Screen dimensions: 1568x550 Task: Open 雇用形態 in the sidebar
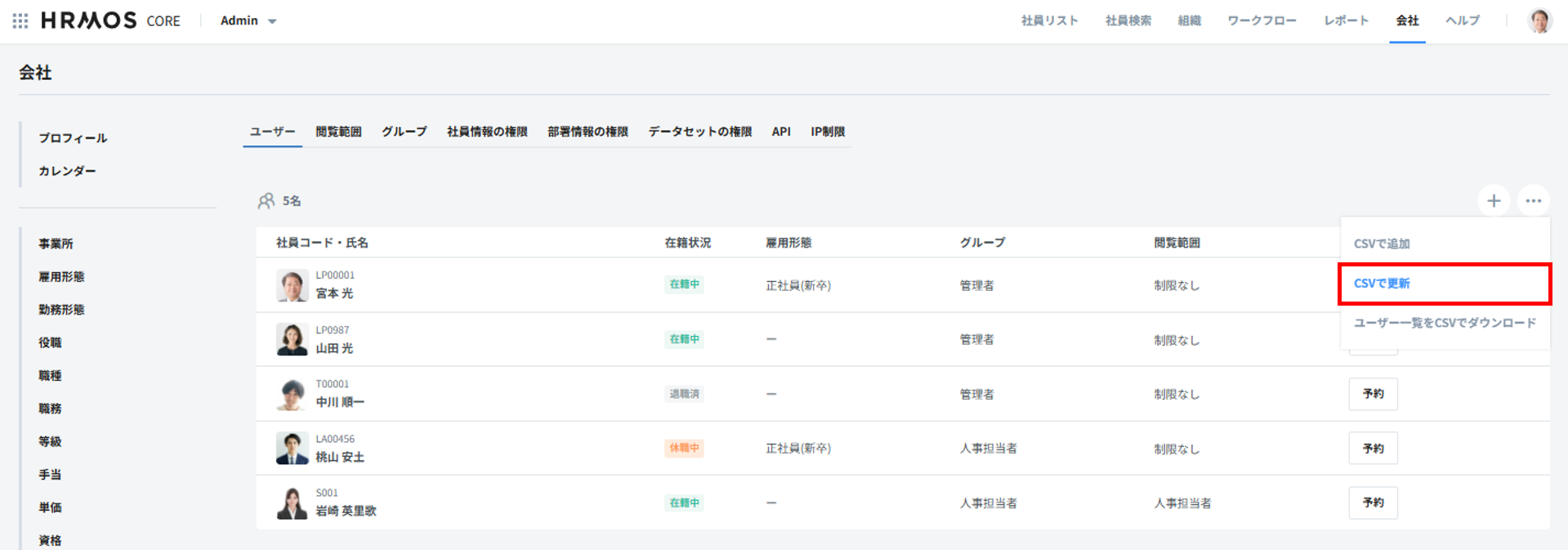pos(61,277)
